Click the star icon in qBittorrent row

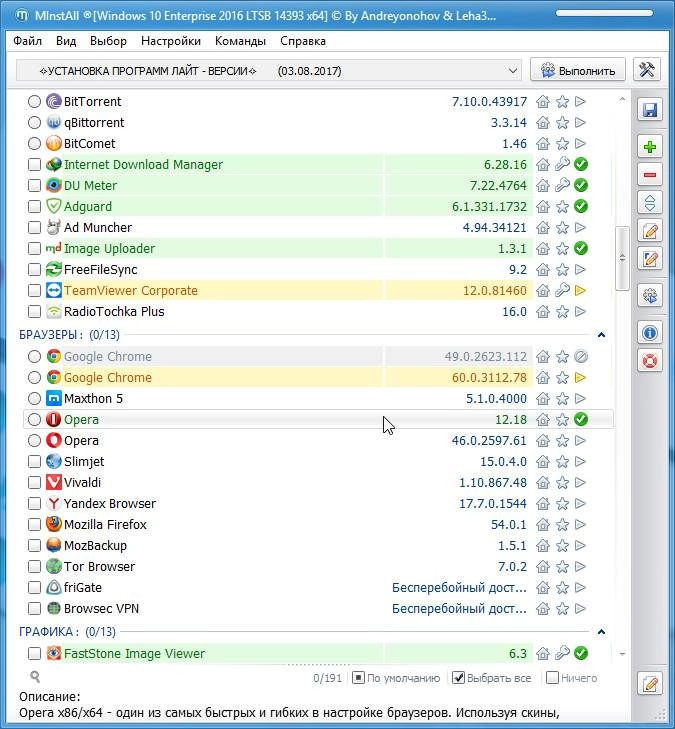(x=562, y=123)
